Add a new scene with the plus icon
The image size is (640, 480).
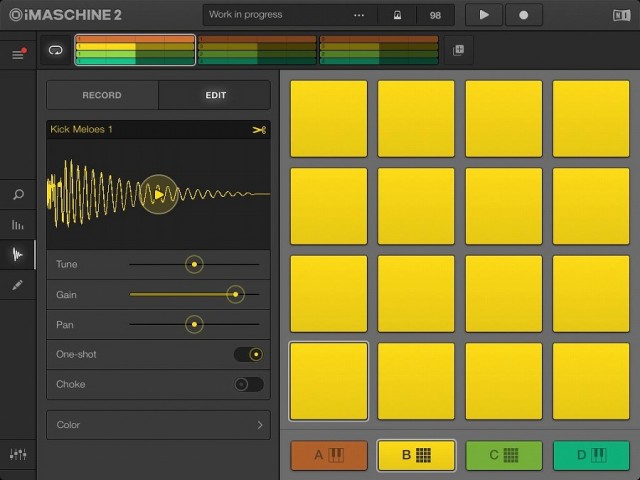click(x=458, y=50)
